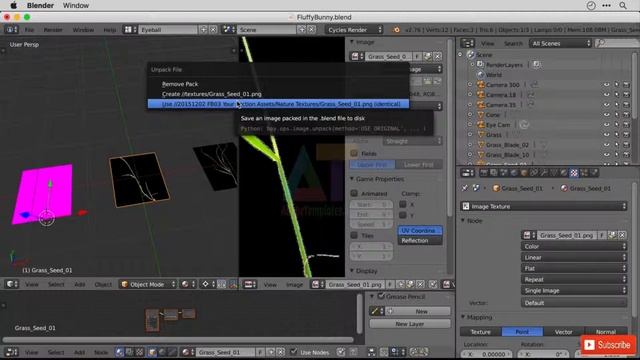Open the Linear interpolation dropdown
640x360 pixels.
pos(574,258)
